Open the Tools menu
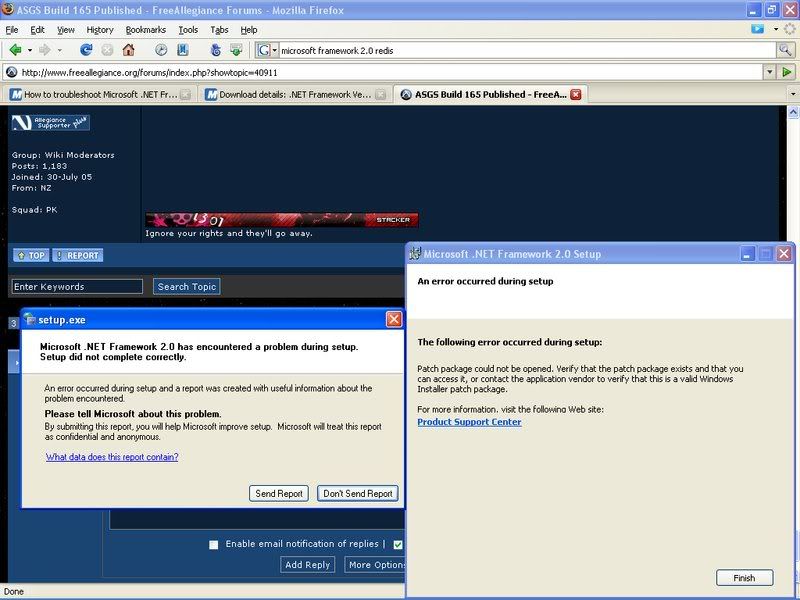This screenshot has height=600, width=800. pyautogui.click(x=188, y=30)
